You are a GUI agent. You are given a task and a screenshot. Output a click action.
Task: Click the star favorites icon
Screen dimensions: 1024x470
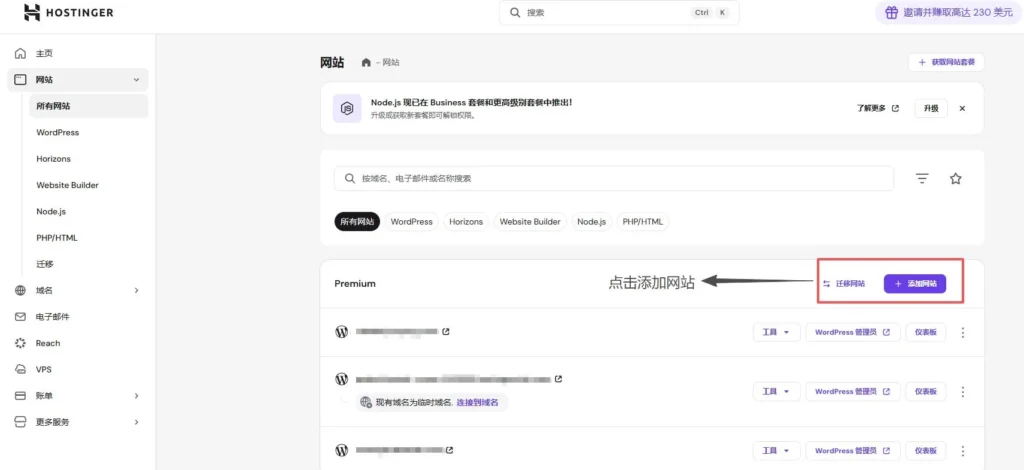955,178
